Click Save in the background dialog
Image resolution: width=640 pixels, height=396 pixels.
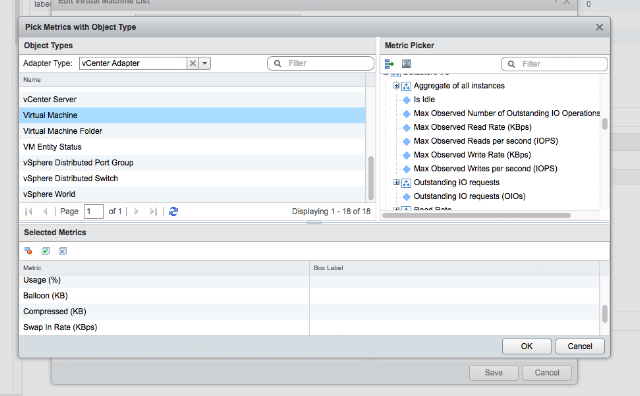pyautogui.click(x=493, y=373)
